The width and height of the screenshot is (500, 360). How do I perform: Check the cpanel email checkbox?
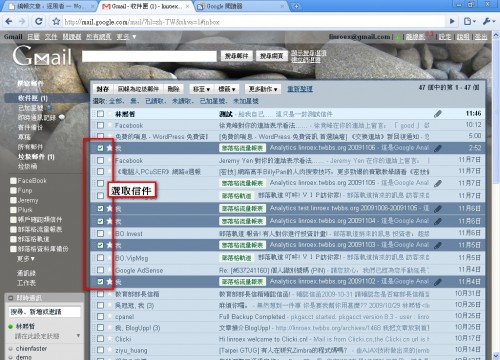(100, 316)
